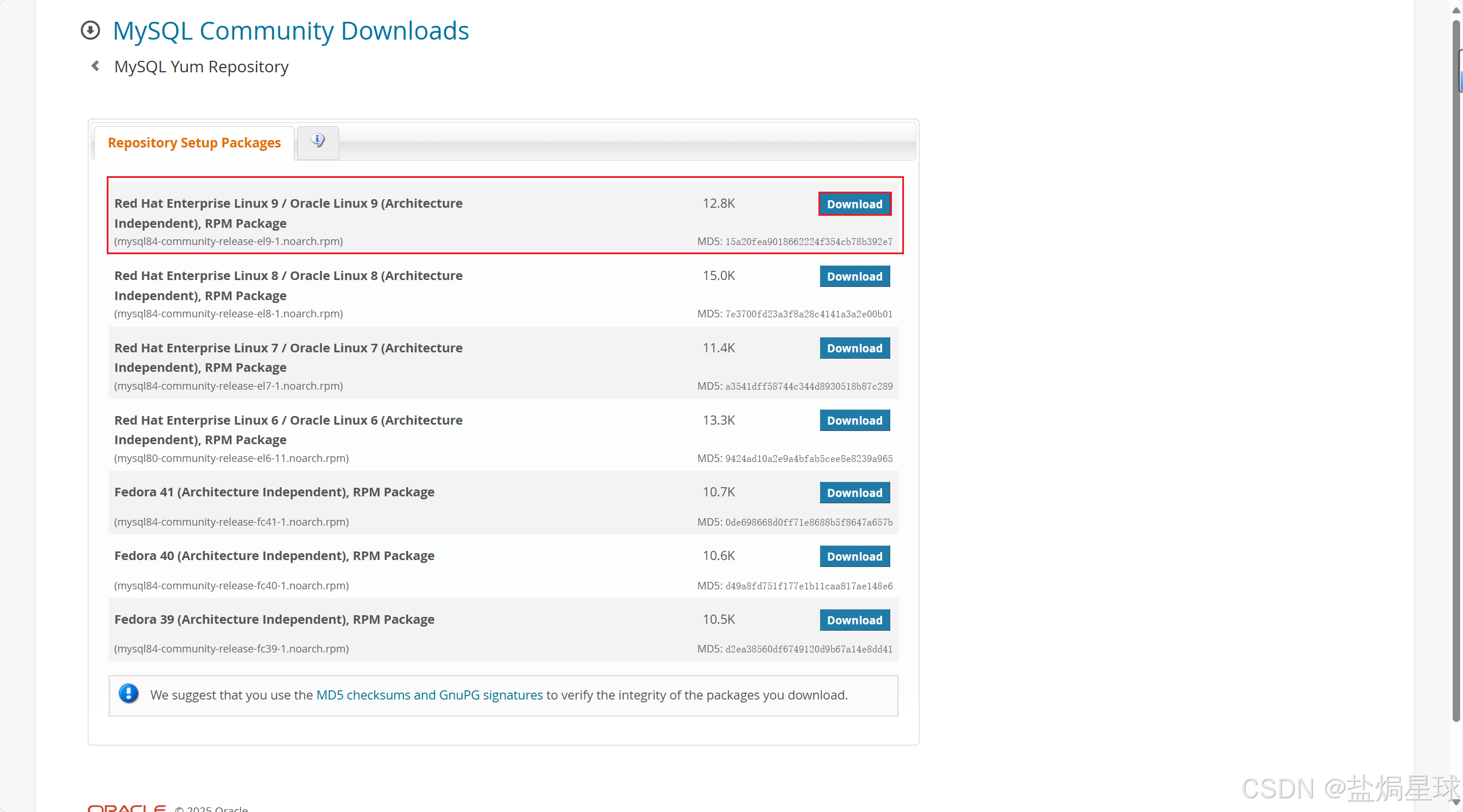Image resolution: width=1463 pixels, height=812 pixels.
Task: Click the © 2025 Oracle footer text
Action: point(211,808)
